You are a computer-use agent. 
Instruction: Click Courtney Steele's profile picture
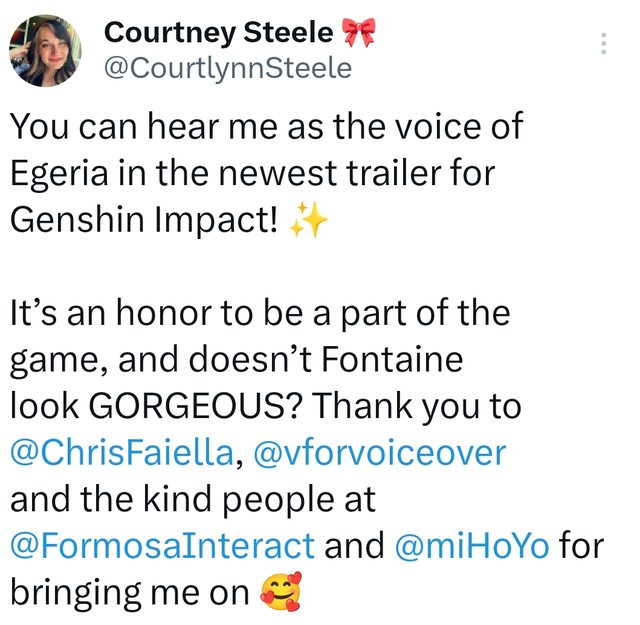pos(45,49)
